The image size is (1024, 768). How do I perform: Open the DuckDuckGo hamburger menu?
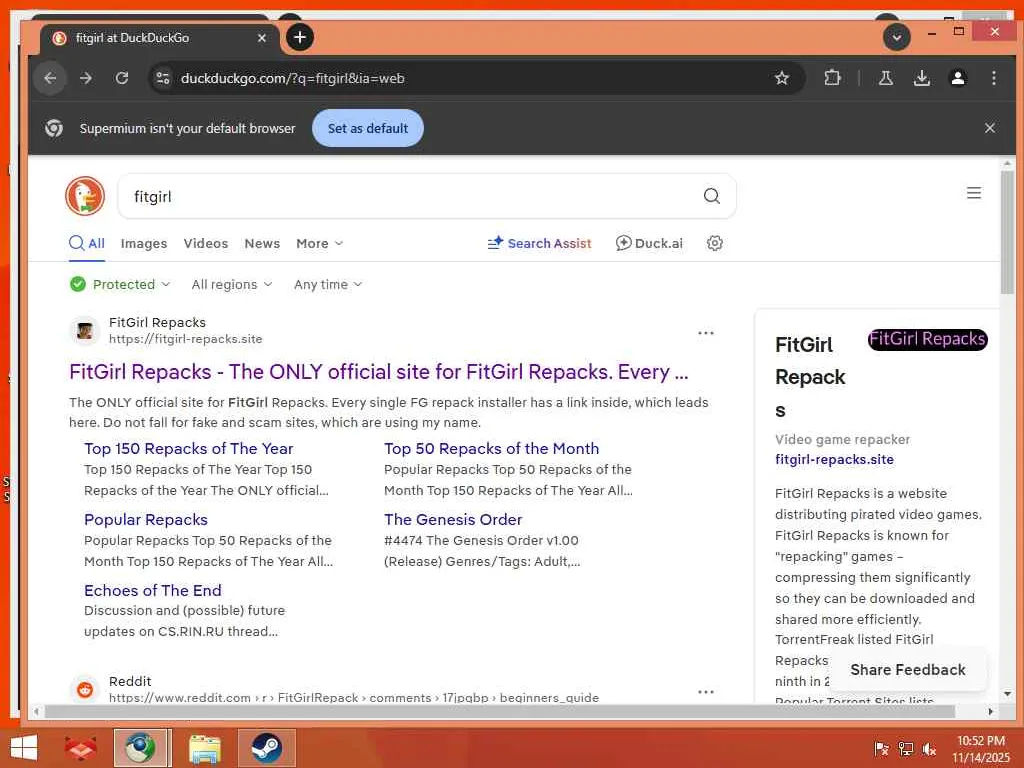[974, 193]
